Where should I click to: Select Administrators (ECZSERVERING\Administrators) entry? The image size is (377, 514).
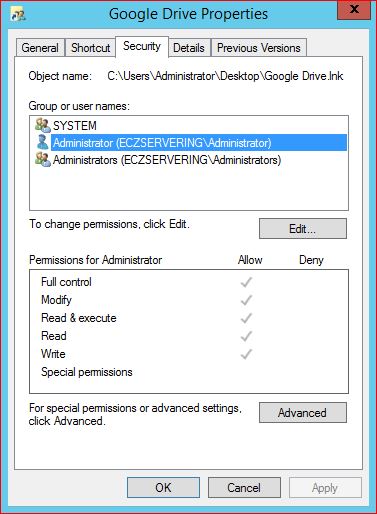pos(158,160)
